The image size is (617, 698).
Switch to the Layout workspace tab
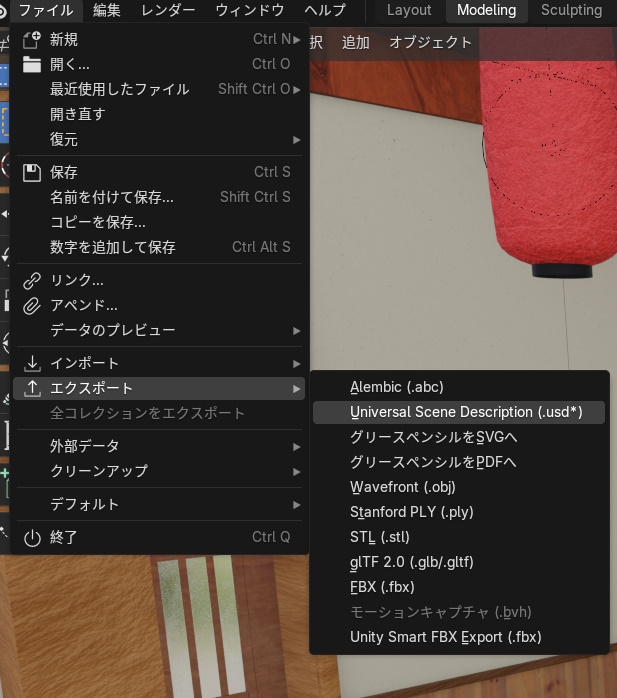pos(409,10)
